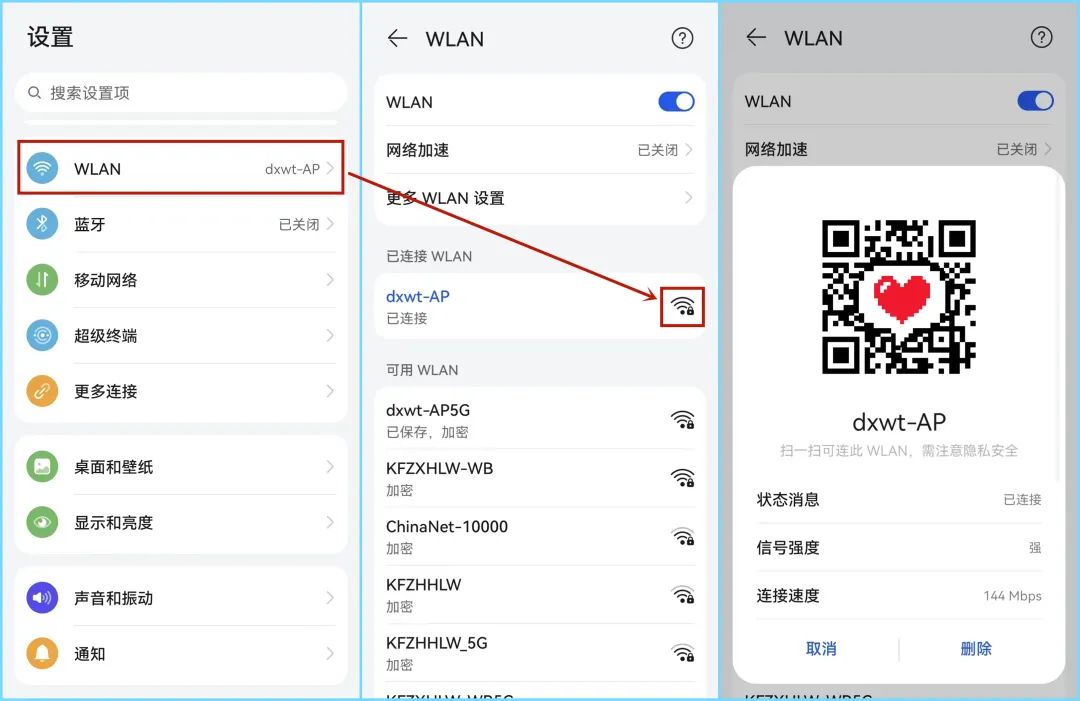Screen dimensions: 1080x701
Task: Disable WLAN toggle on the details screen
Action: pos(1035,100)
